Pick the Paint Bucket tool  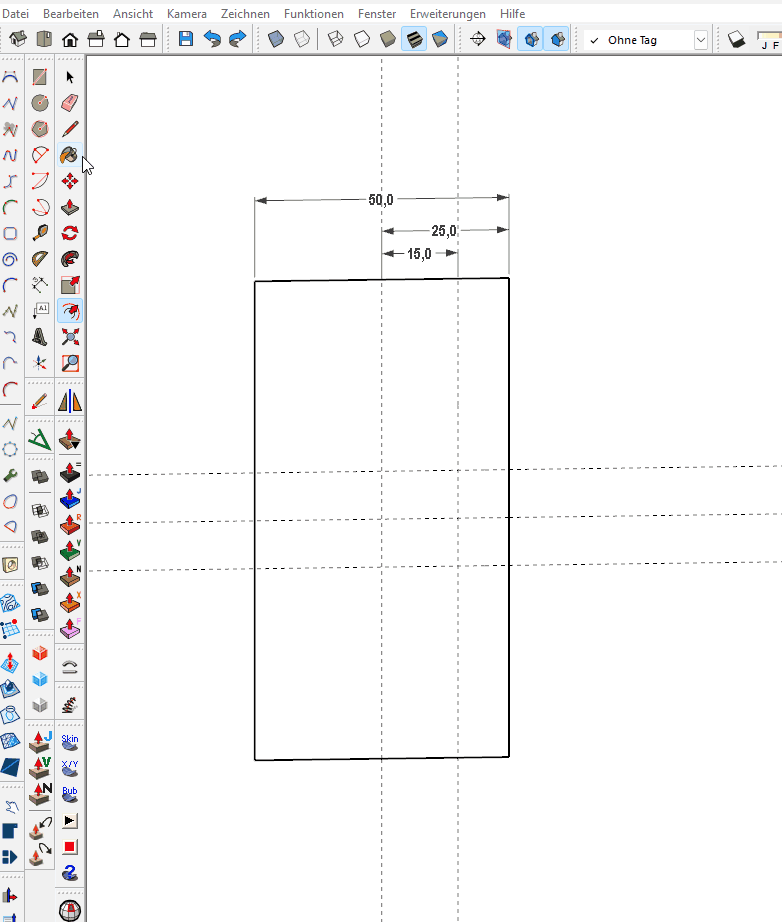point(70,155)
